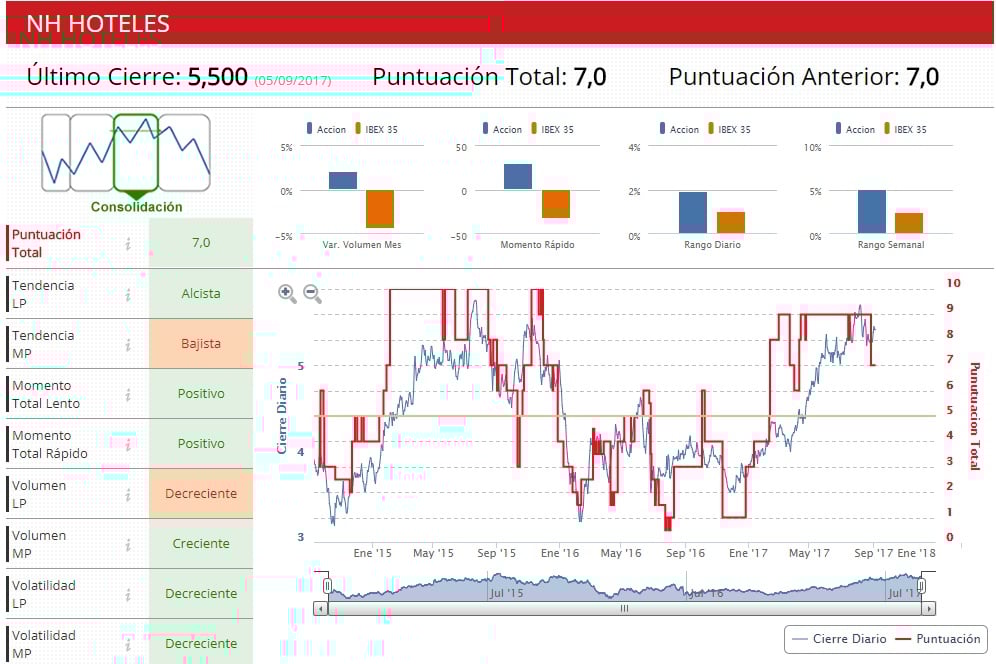The image size is (996, 664).
Task: Open info icon for Volumen LP
Action: 128,495
